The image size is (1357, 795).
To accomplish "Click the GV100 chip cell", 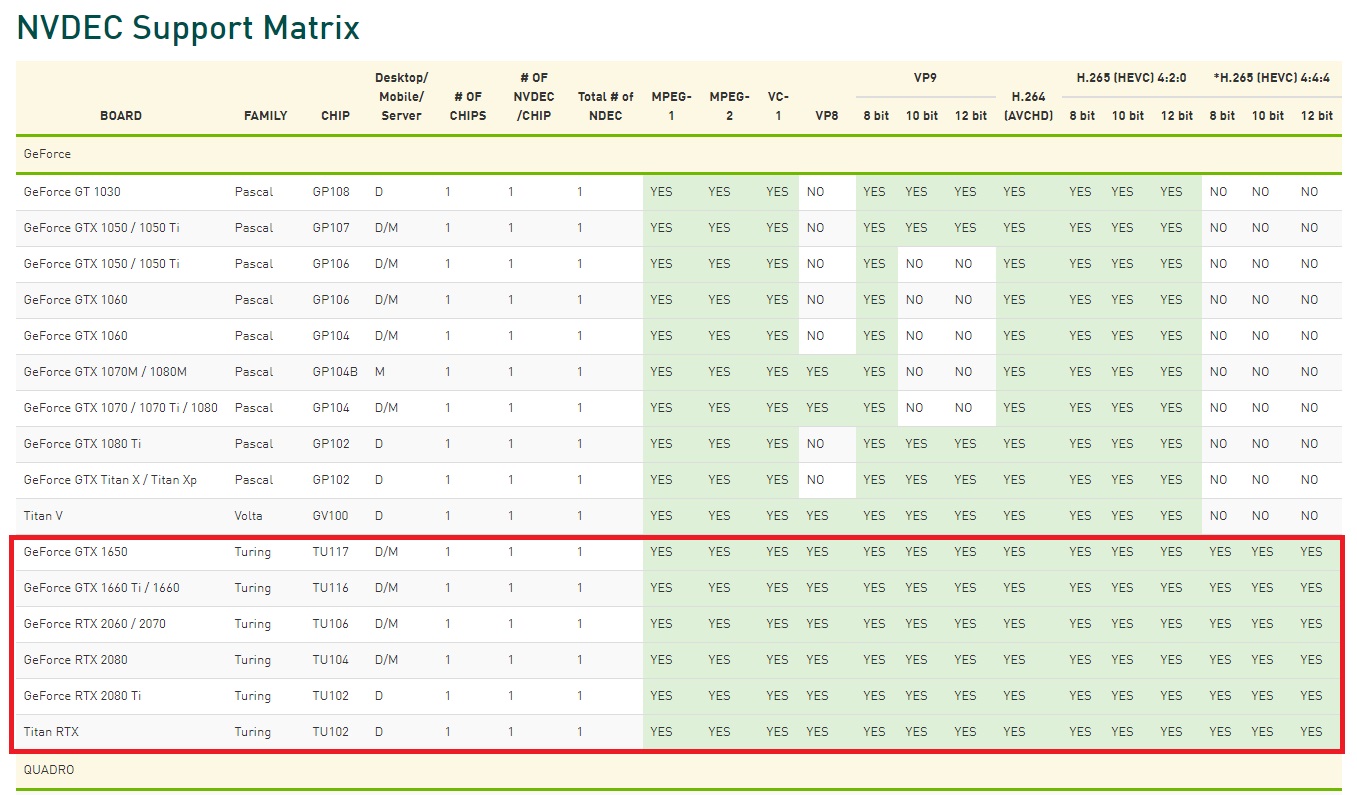I will (331, 516).
